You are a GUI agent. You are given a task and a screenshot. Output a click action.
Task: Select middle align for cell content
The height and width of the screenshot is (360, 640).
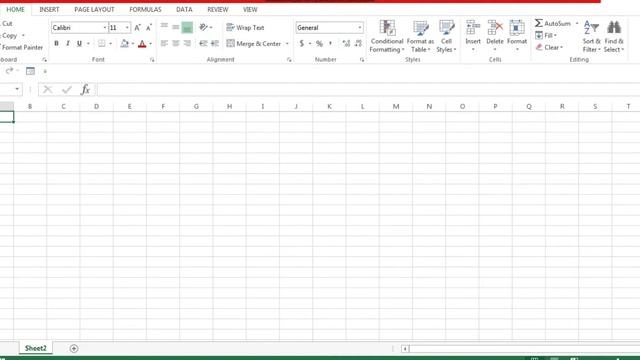(x=176, y=27)
